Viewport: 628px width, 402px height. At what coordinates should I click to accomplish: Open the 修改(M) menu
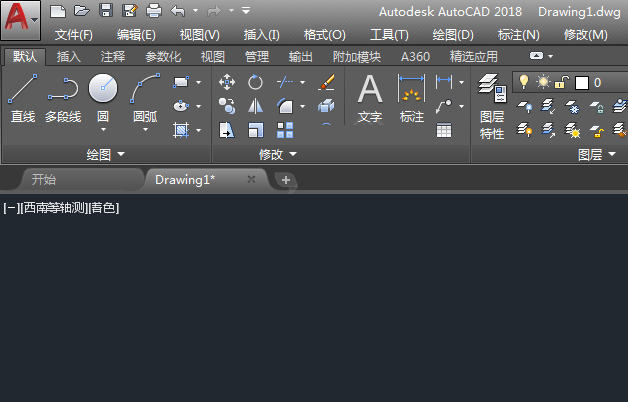[x=586, y=35]
